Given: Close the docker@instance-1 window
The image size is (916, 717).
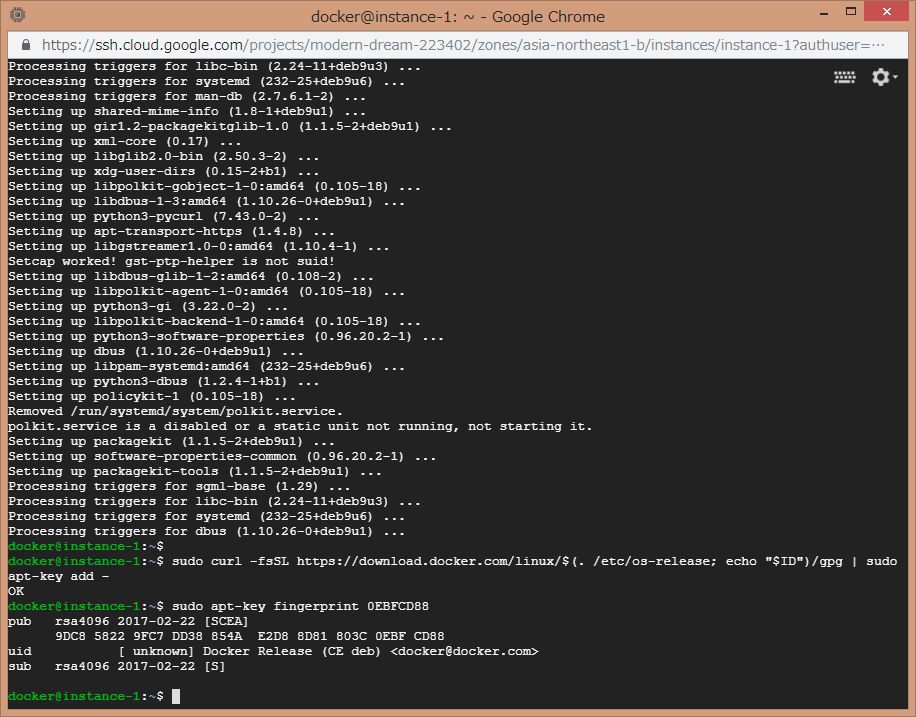Looking at the screenshot, I should (x=887, y=11).
